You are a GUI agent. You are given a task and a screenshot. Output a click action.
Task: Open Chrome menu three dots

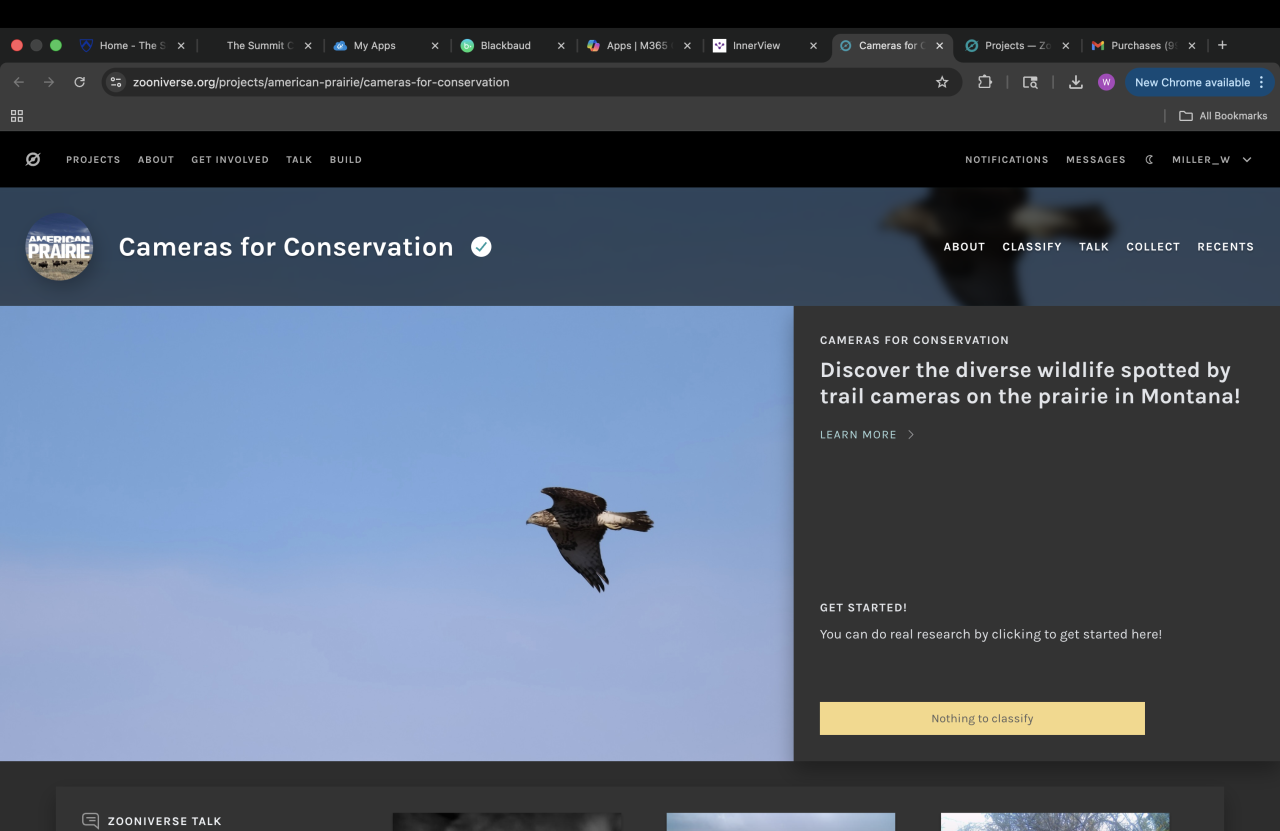(x=1261, y=82)
